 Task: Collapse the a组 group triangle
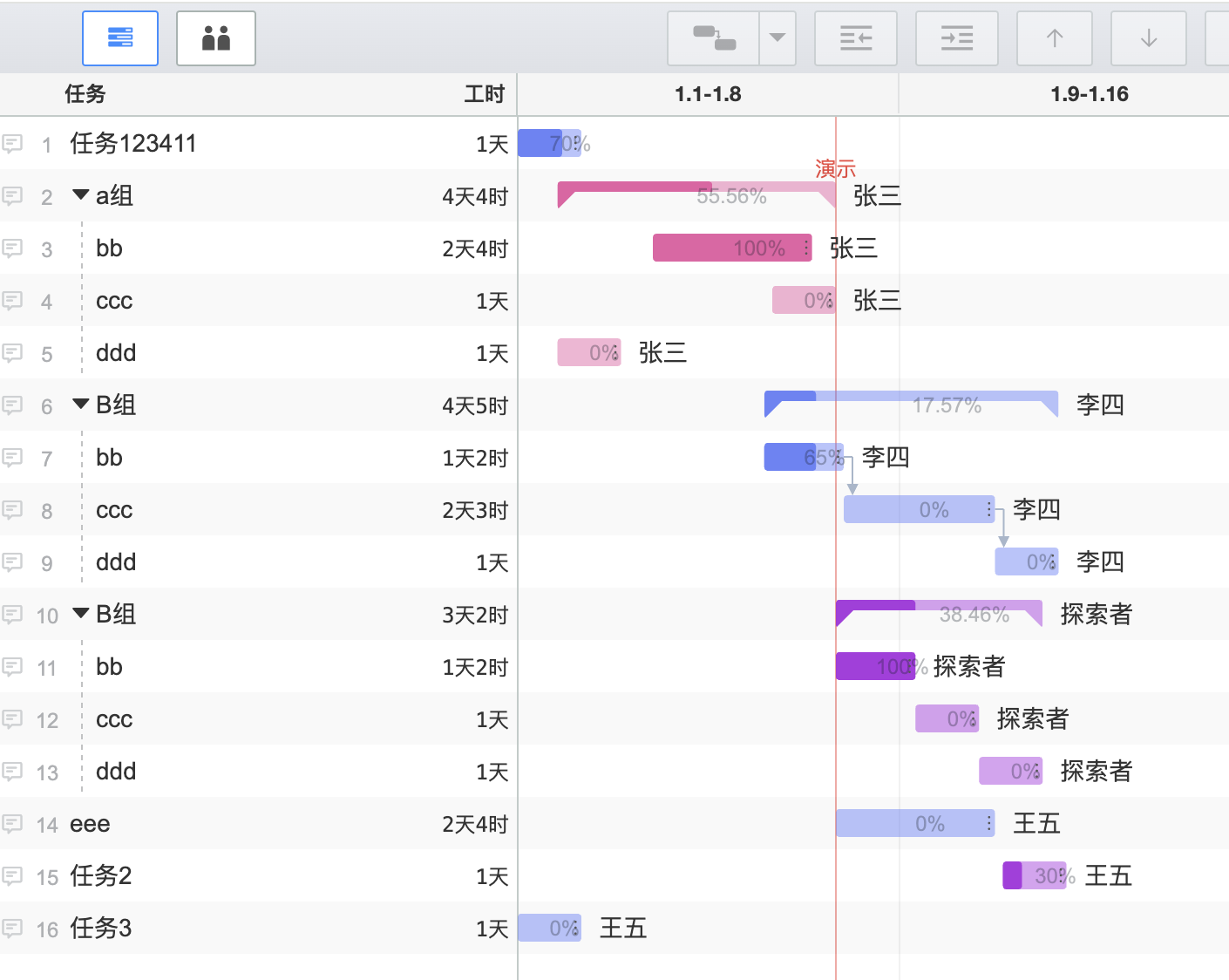click(x=81, y=194)
